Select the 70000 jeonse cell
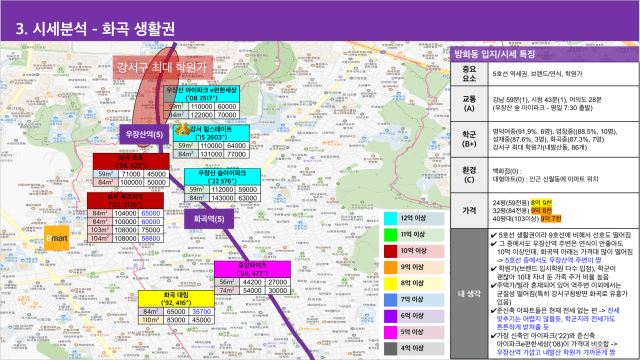Image resolution: width=640 pixels, height=360 pixels. tap(227, 115)
